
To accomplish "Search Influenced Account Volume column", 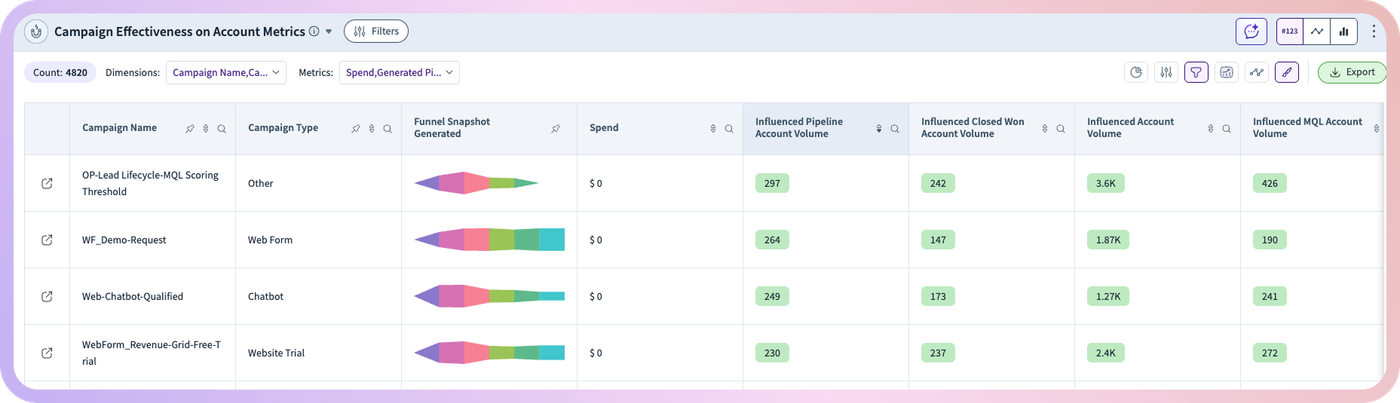I will [x=1227, y=129].
